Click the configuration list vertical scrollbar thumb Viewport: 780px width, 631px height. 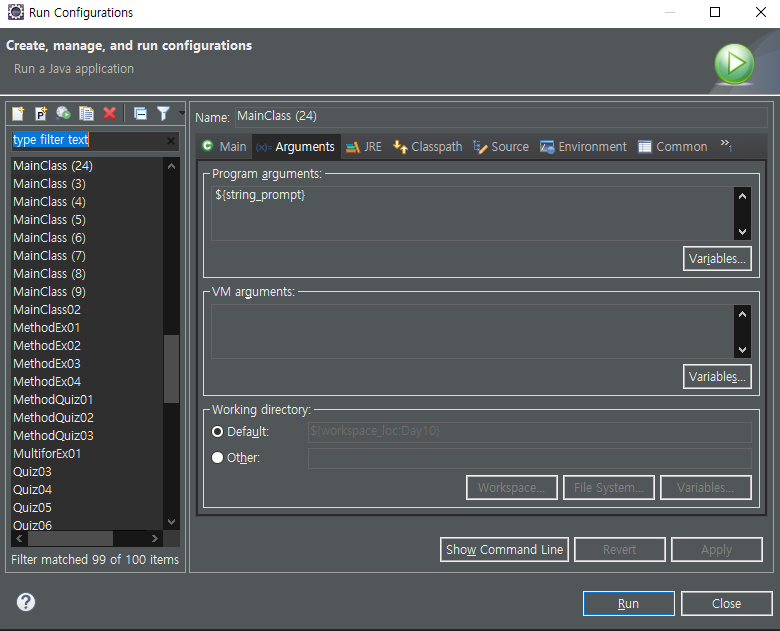coord(172,368)
